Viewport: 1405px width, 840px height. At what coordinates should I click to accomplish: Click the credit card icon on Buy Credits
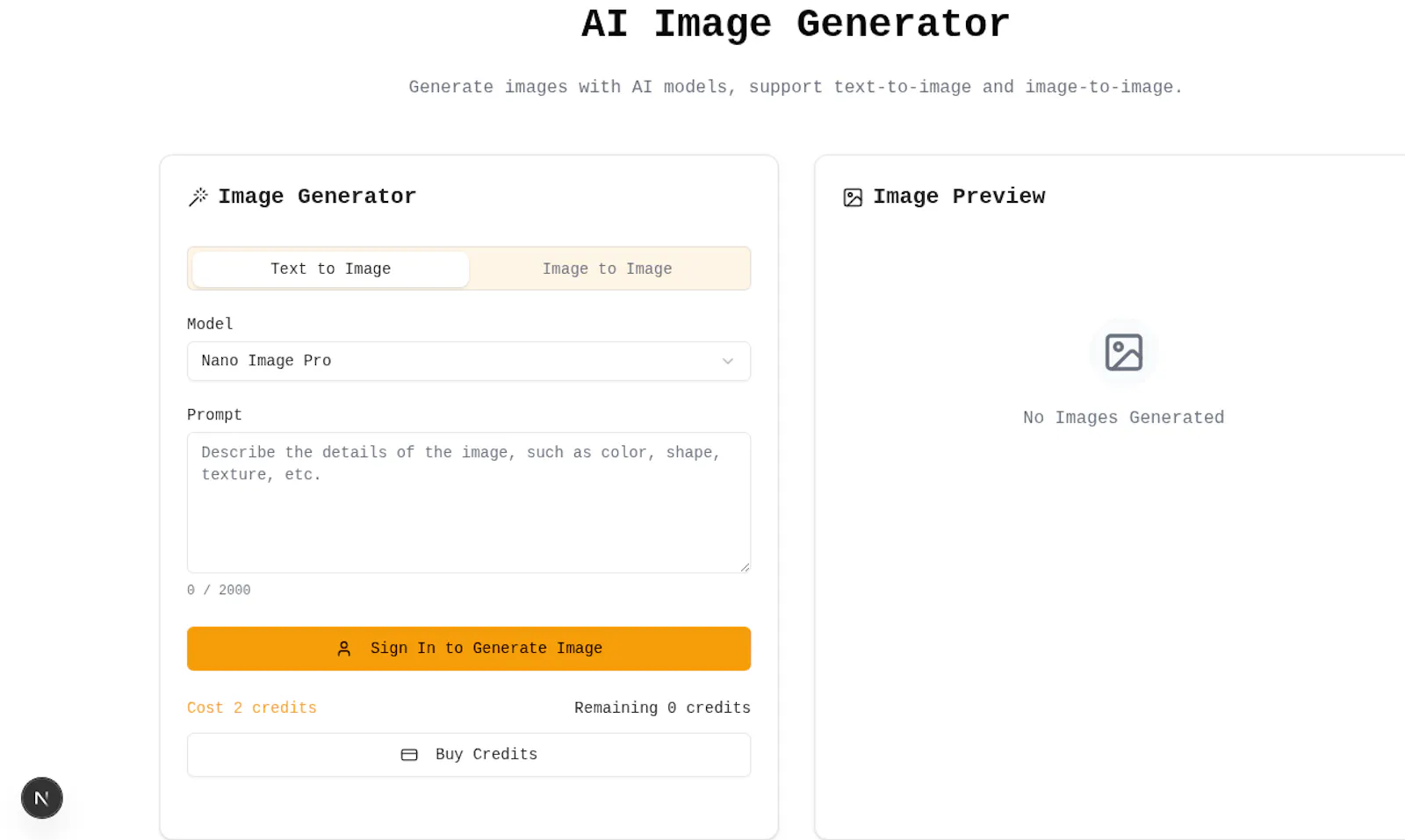click(409, 755)
